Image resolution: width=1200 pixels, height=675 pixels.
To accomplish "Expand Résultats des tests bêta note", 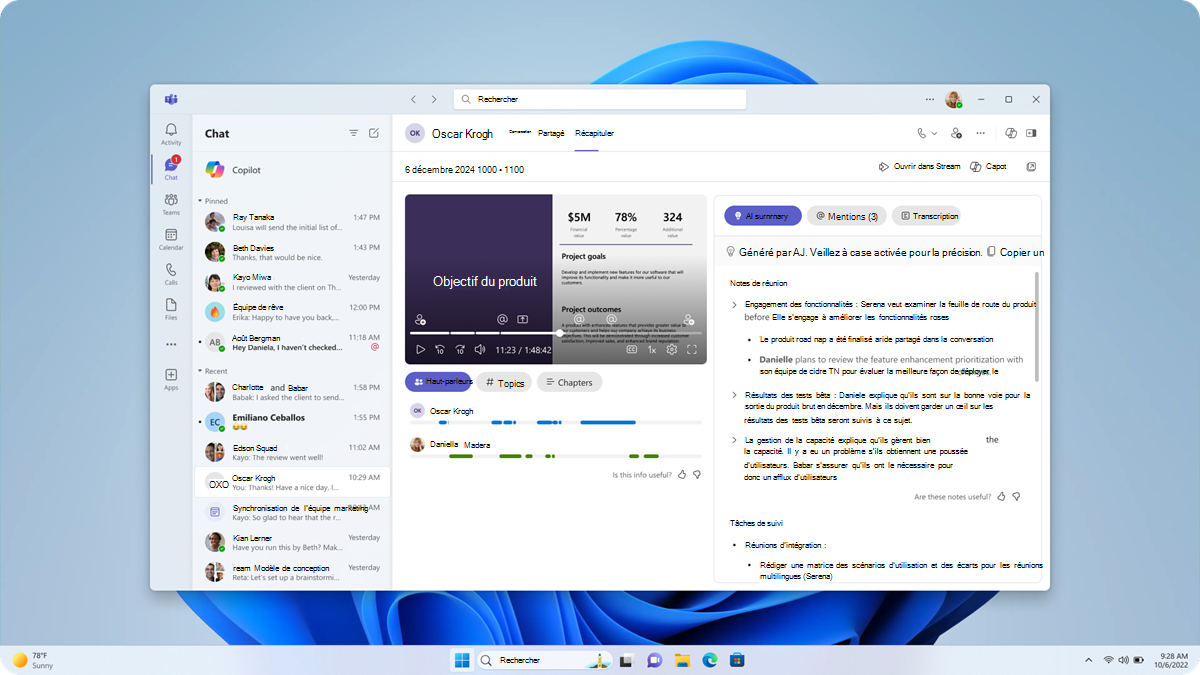I will pos(735,395).
